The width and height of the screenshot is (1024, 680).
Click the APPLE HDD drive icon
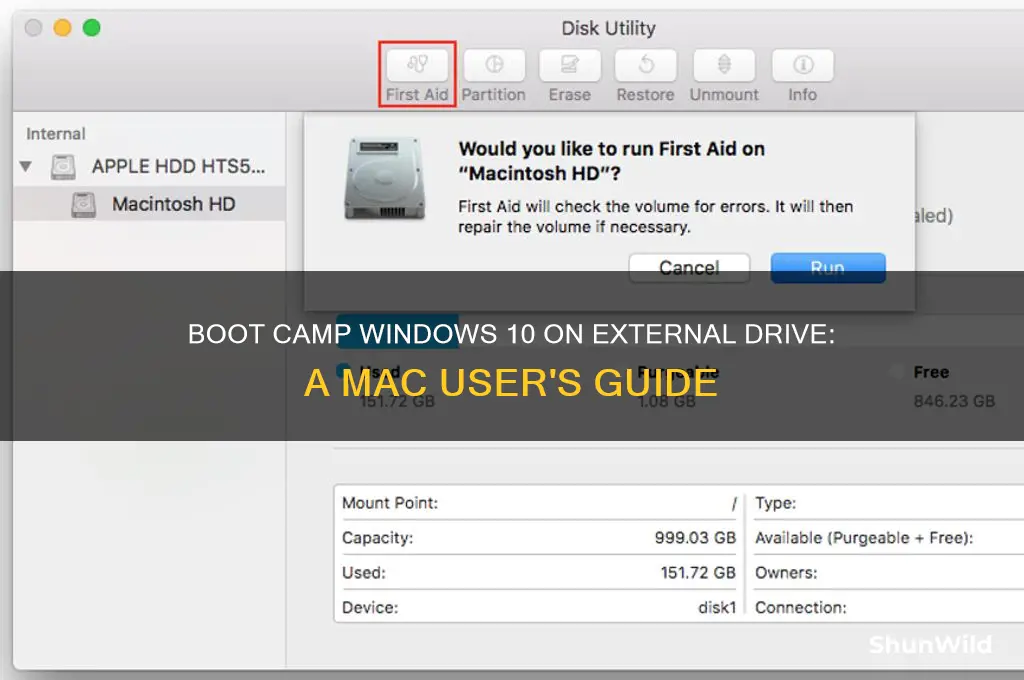[x=63, y=167]
